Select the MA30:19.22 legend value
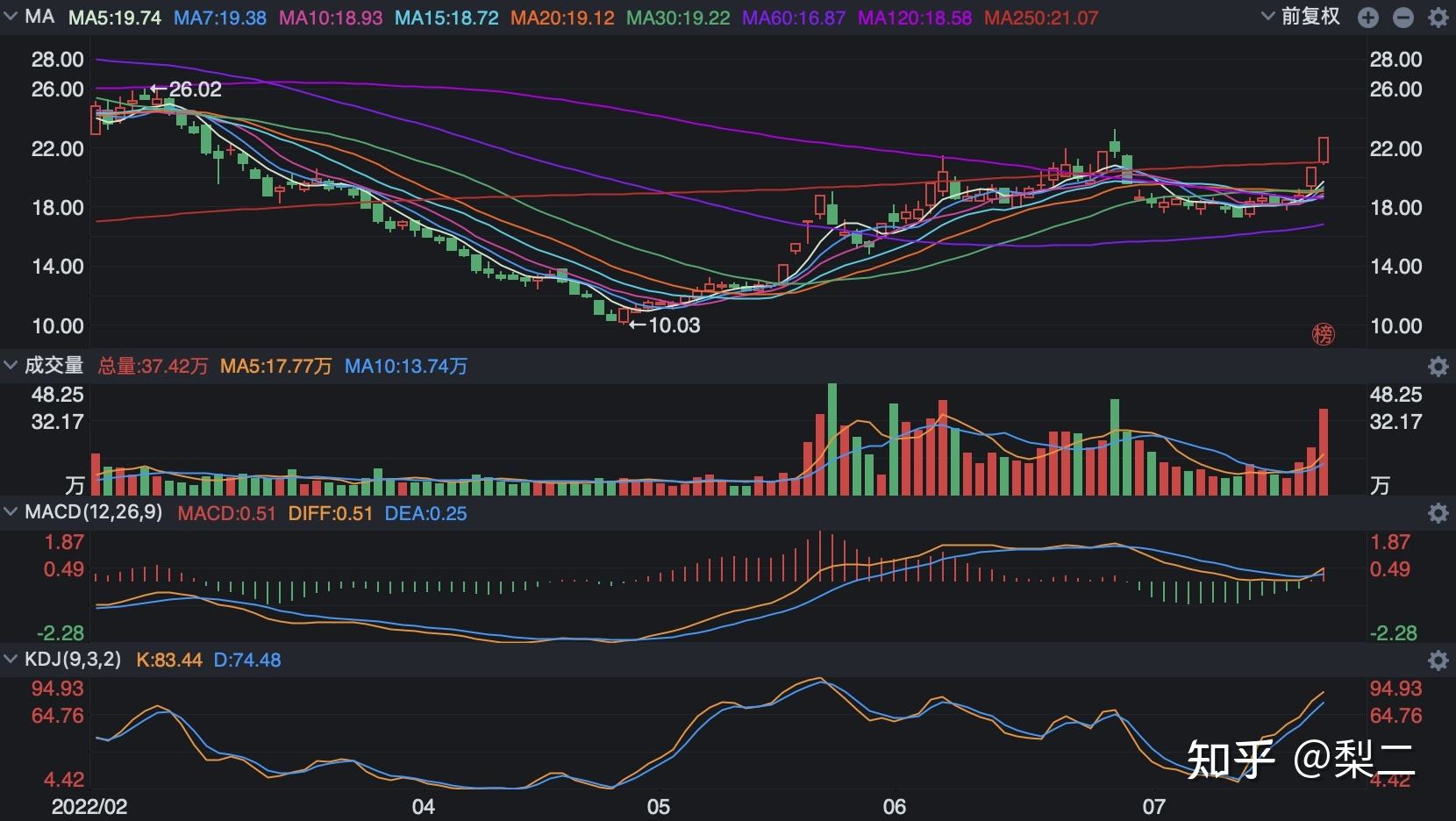Screen dimensions: 1456x821 [678, 18]
